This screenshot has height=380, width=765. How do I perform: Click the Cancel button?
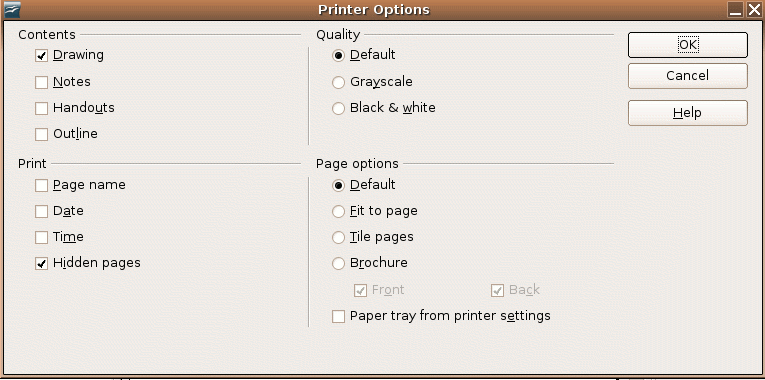click(x=687, y=76)
